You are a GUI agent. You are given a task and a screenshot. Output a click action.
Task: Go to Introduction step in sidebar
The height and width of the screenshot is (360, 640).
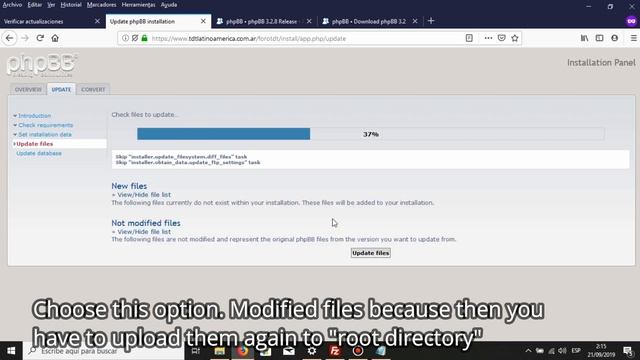34,116
